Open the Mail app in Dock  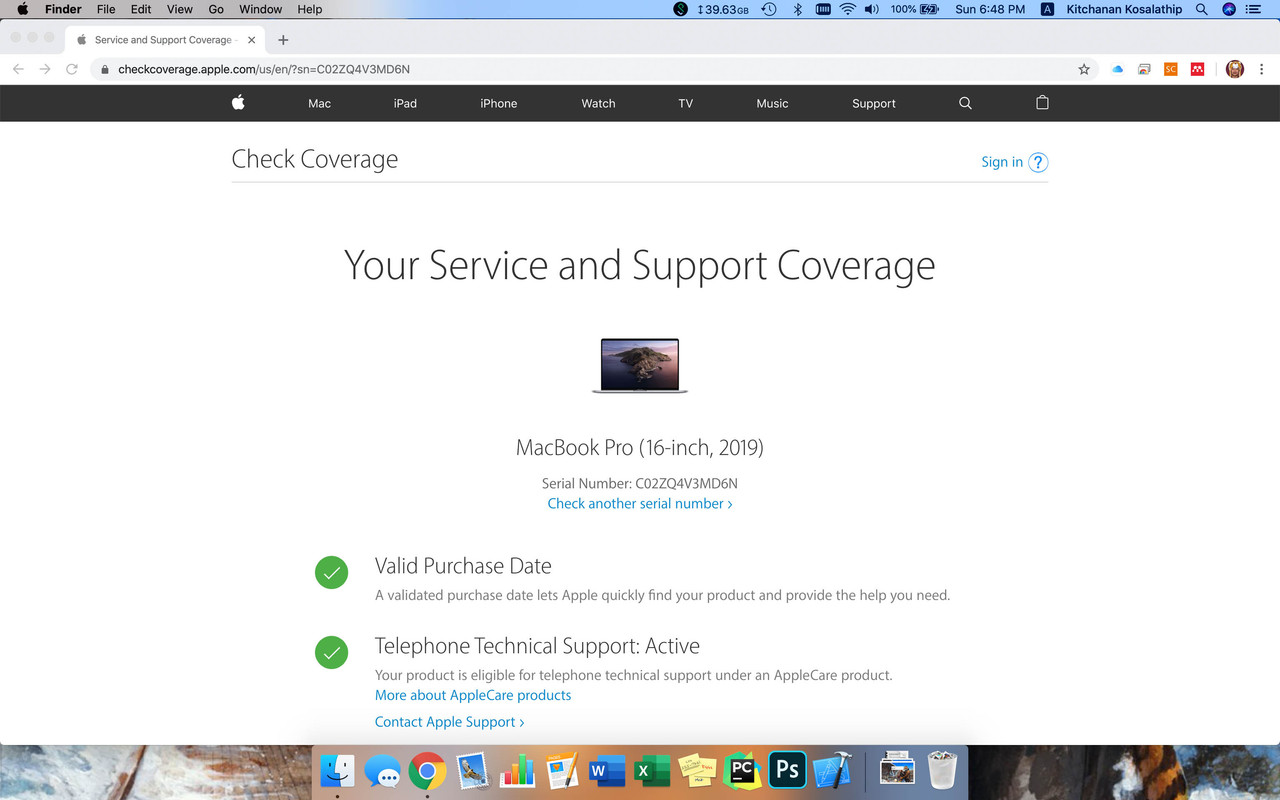click(472, 771)
